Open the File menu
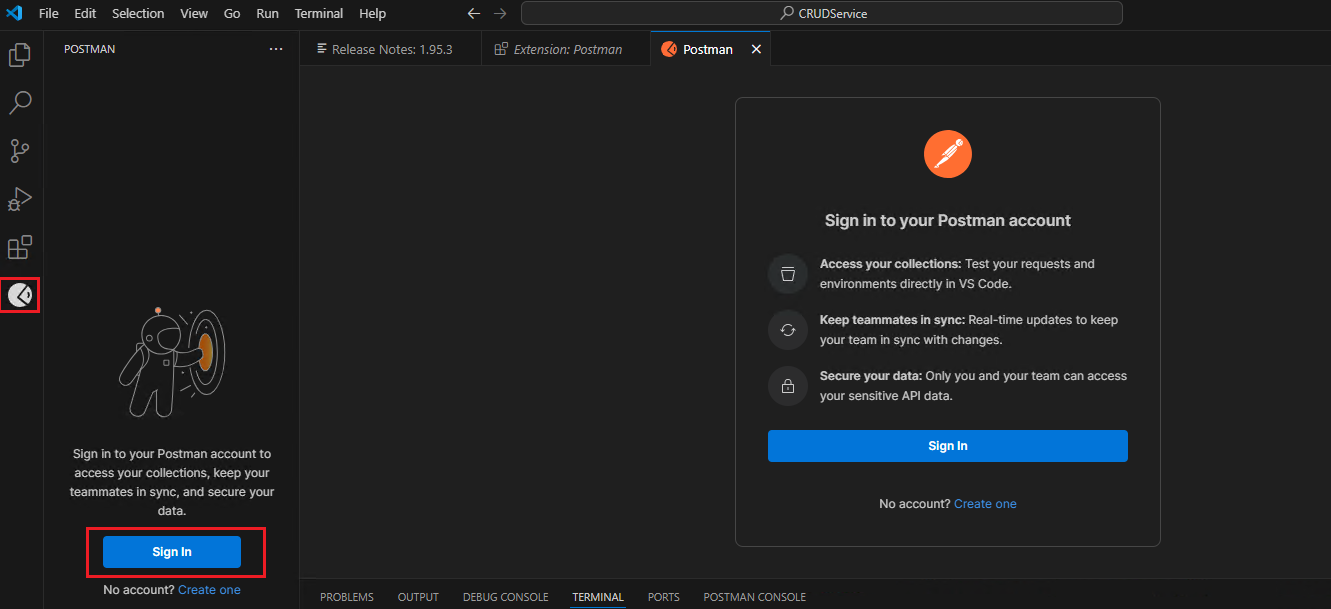The width and height of the screenshot is (1331, 609). 48,13
